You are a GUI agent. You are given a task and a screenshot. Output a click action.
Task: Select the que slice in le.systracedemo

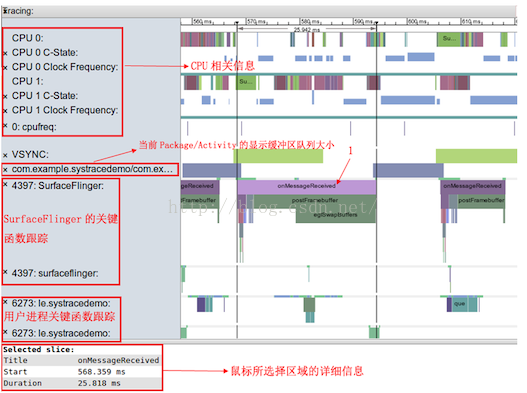tap(459, 304)
